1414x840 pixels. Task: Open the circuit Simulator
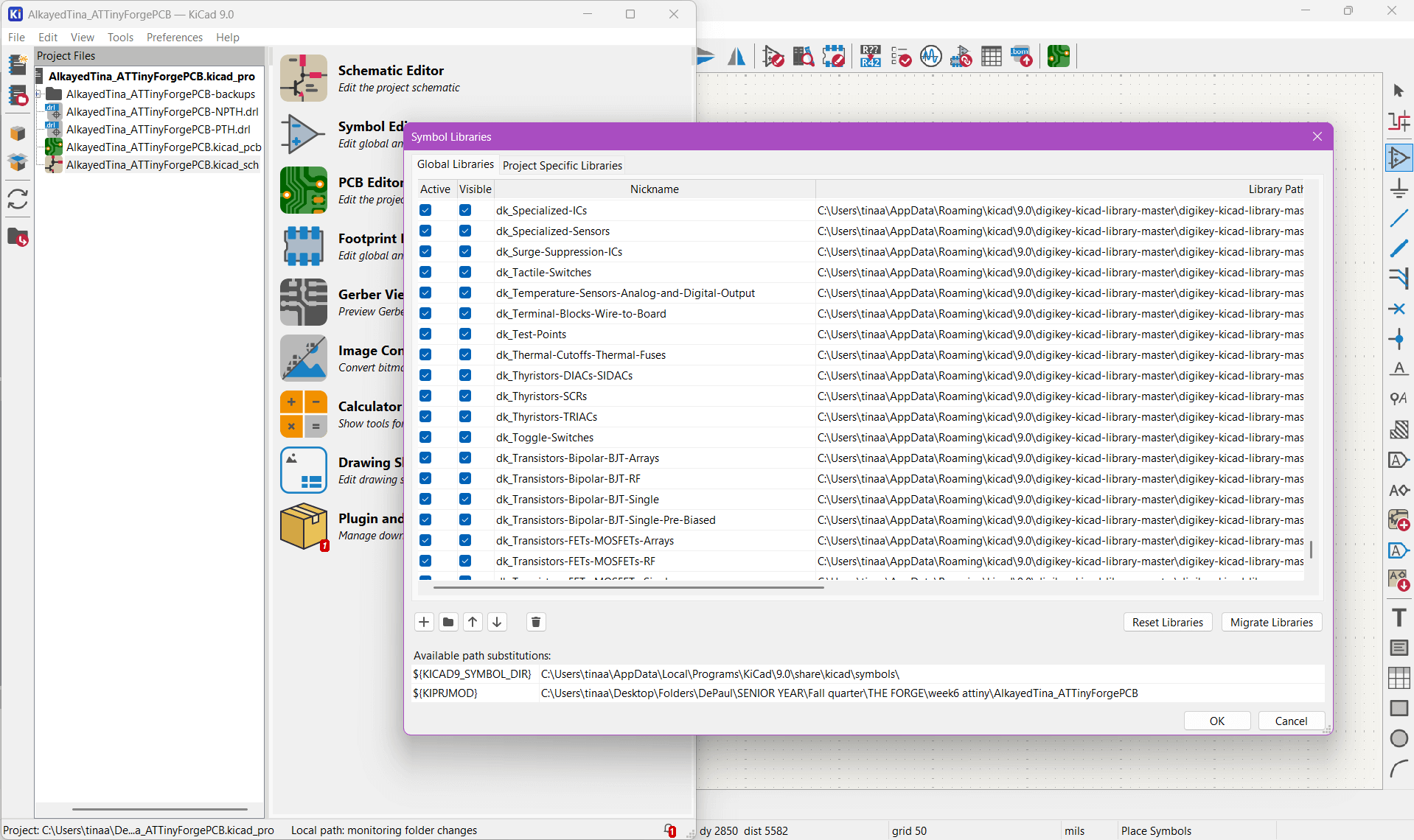[x=930, y=56]
